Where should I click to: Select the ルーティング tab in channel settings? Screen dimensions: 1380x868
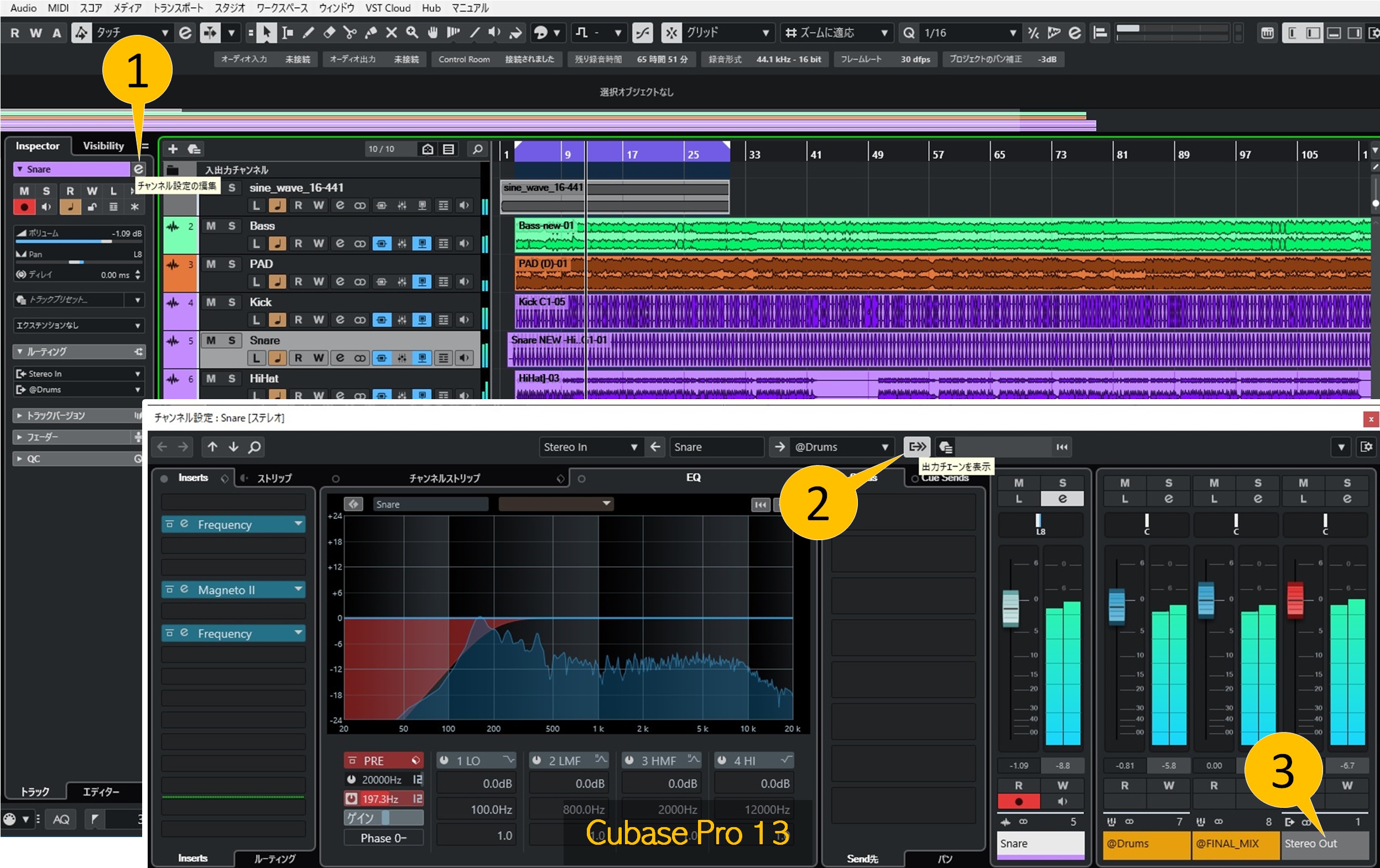275,858
